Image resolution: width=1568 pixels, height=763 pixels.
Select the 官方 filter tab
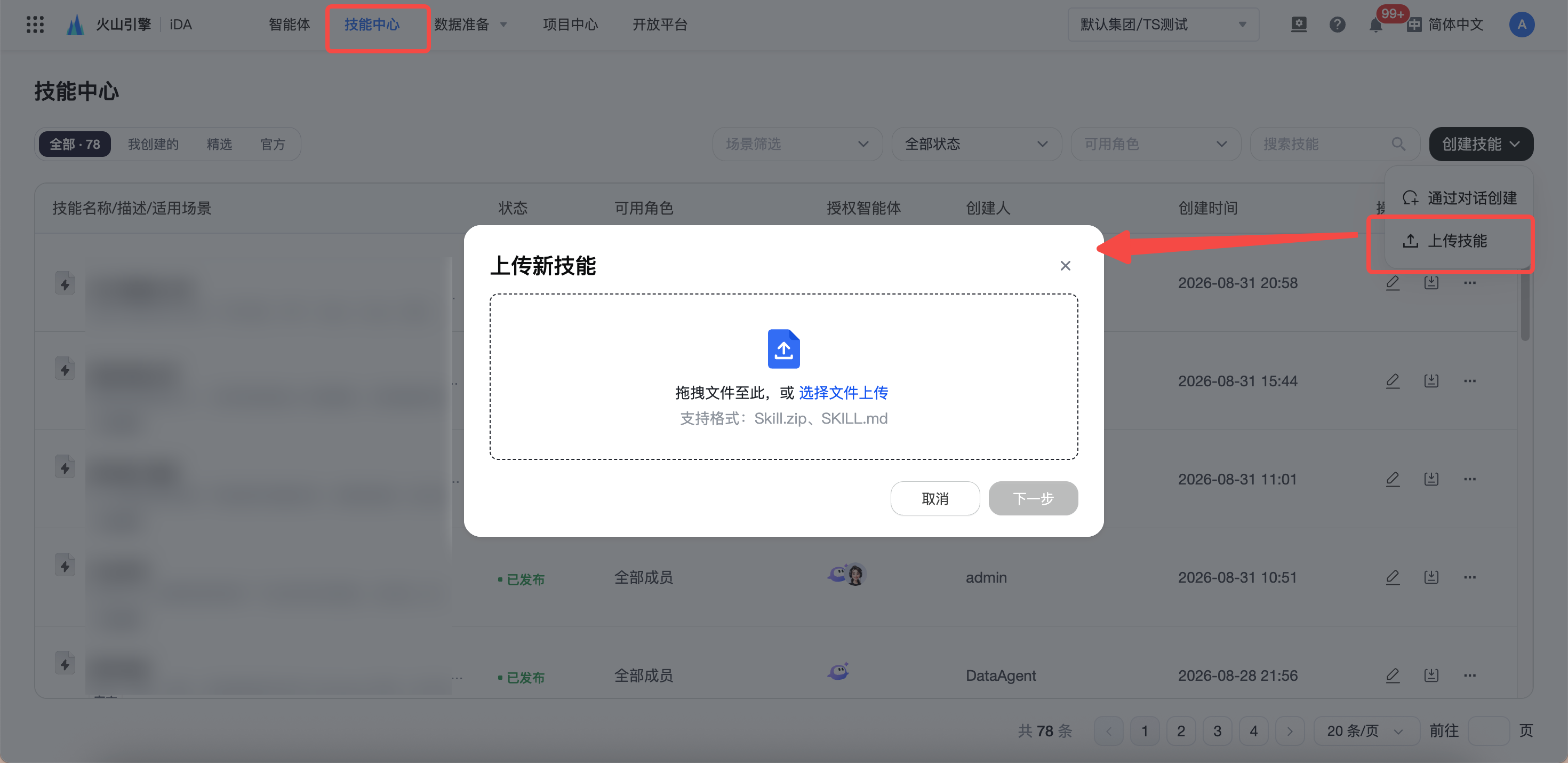273,144
